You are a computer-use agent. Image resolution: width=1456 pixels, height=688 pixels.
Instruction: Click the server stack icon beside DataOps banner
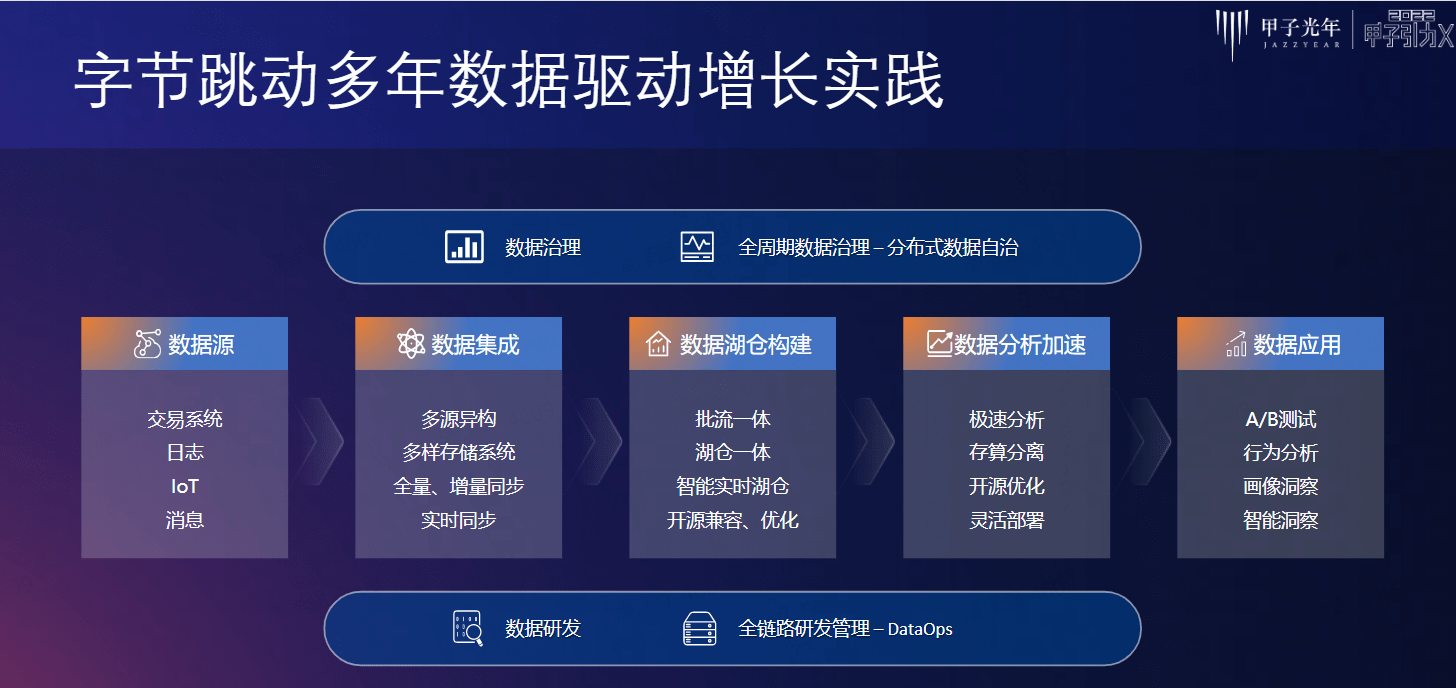(x=700, y=629)
